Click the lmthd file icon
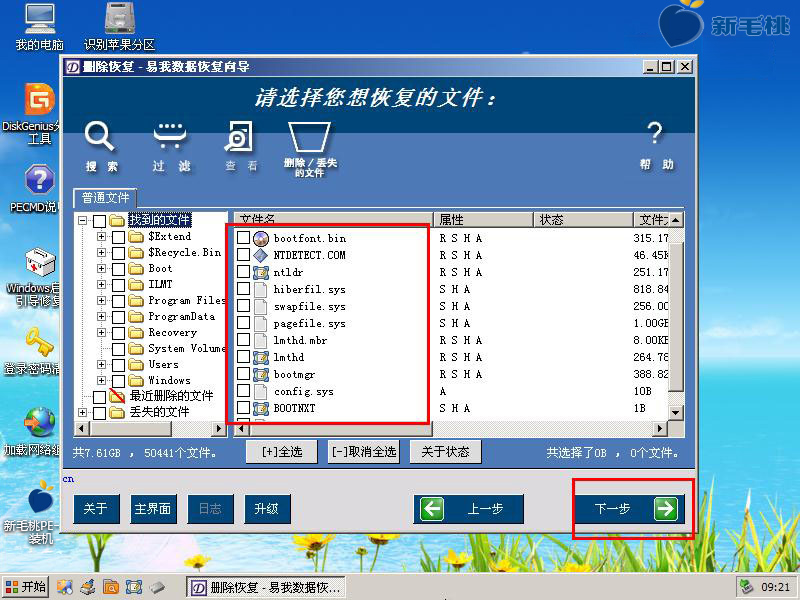Screen dimensions: 800x600 point(261,357)
